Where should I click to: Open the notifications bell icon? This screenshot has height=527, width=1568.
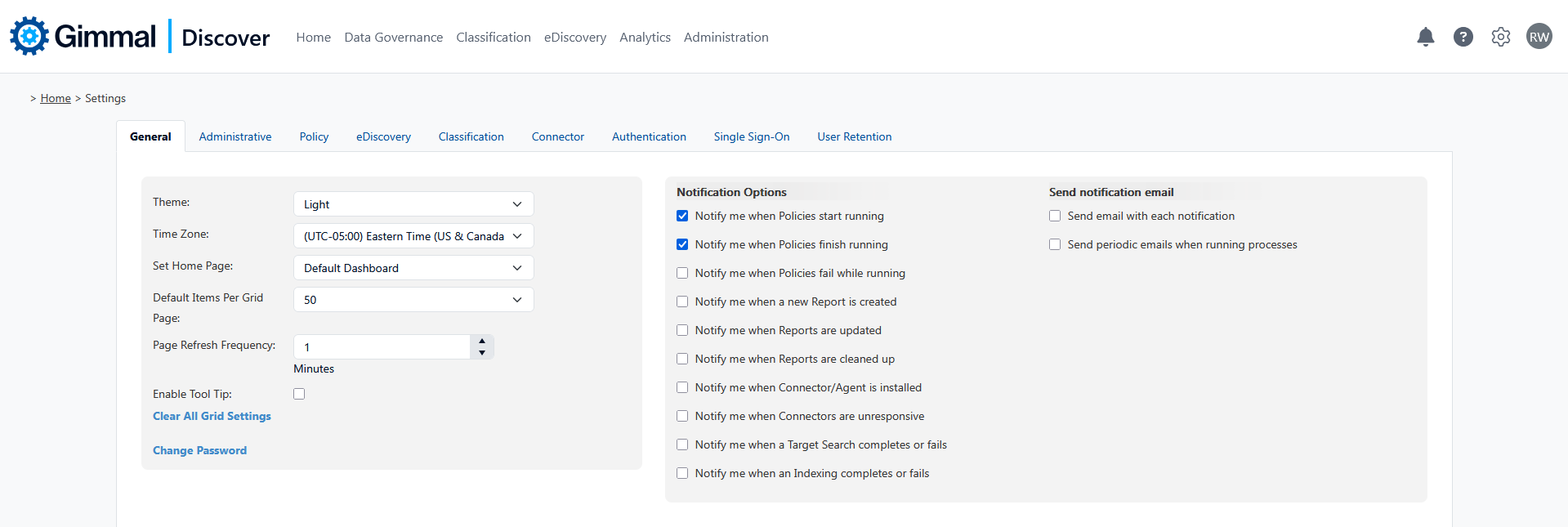pos(1425,37)
